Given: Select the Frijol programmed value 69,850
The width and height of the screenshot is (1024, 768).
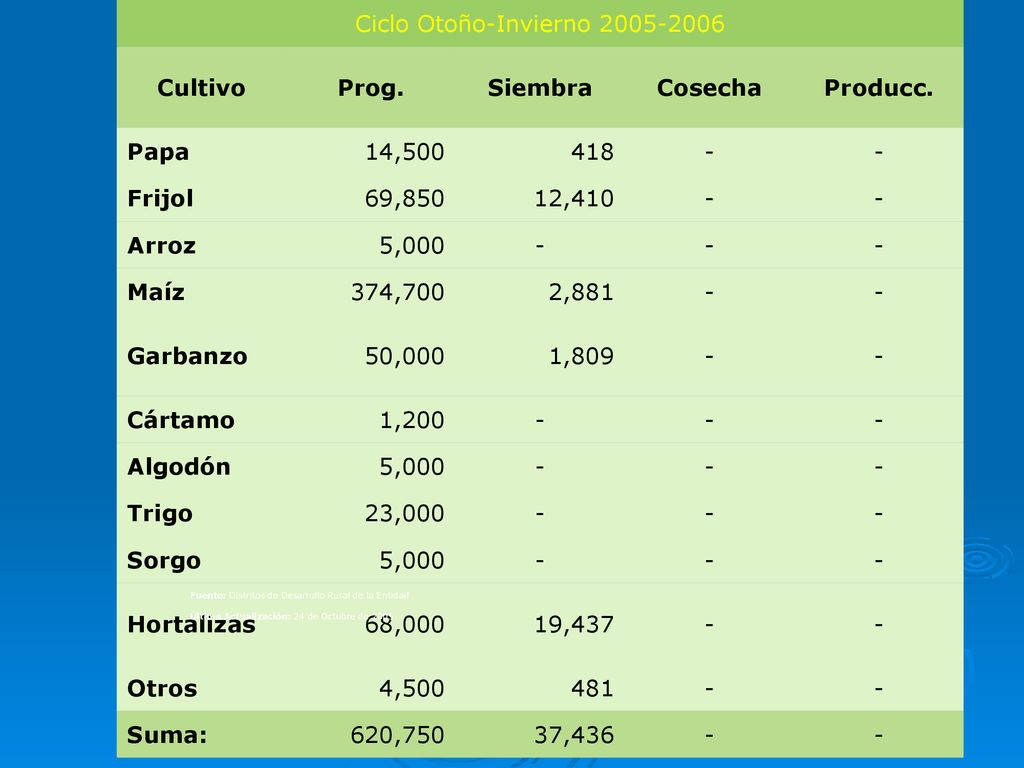Looking at the screenshot, I should pyautogui.click(x=404, y=199).
